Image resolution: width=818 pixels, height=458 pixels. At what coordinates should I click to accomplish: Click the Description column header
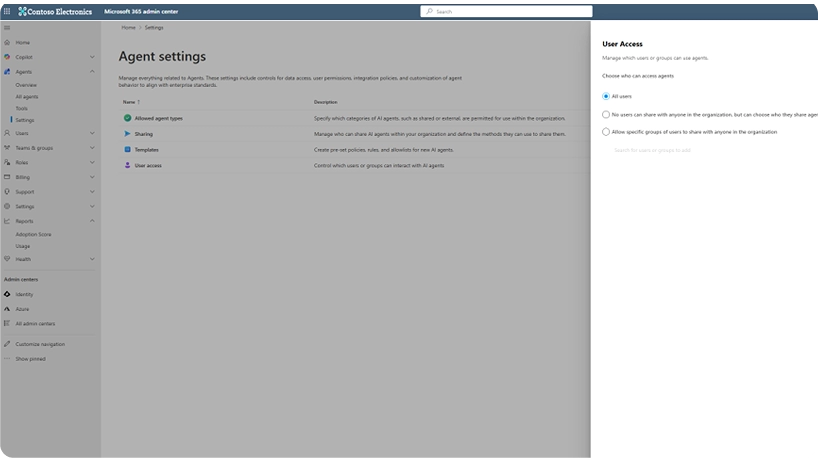coord(326,102)
